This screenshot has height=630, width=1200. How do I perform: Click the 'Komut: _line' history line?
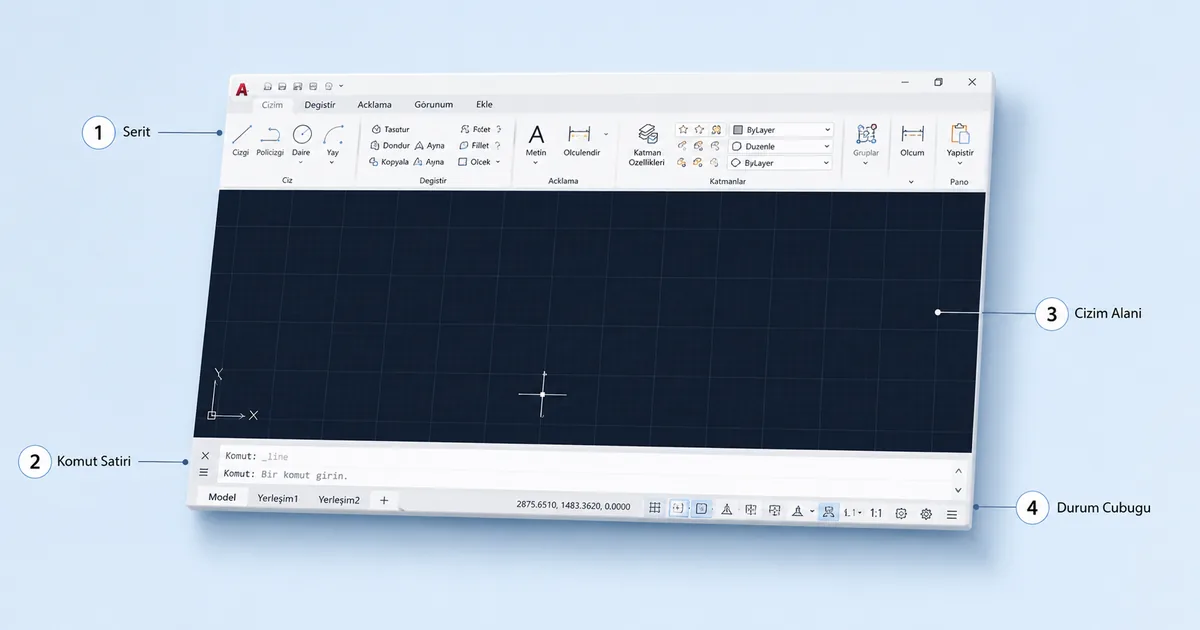(257, 456)
